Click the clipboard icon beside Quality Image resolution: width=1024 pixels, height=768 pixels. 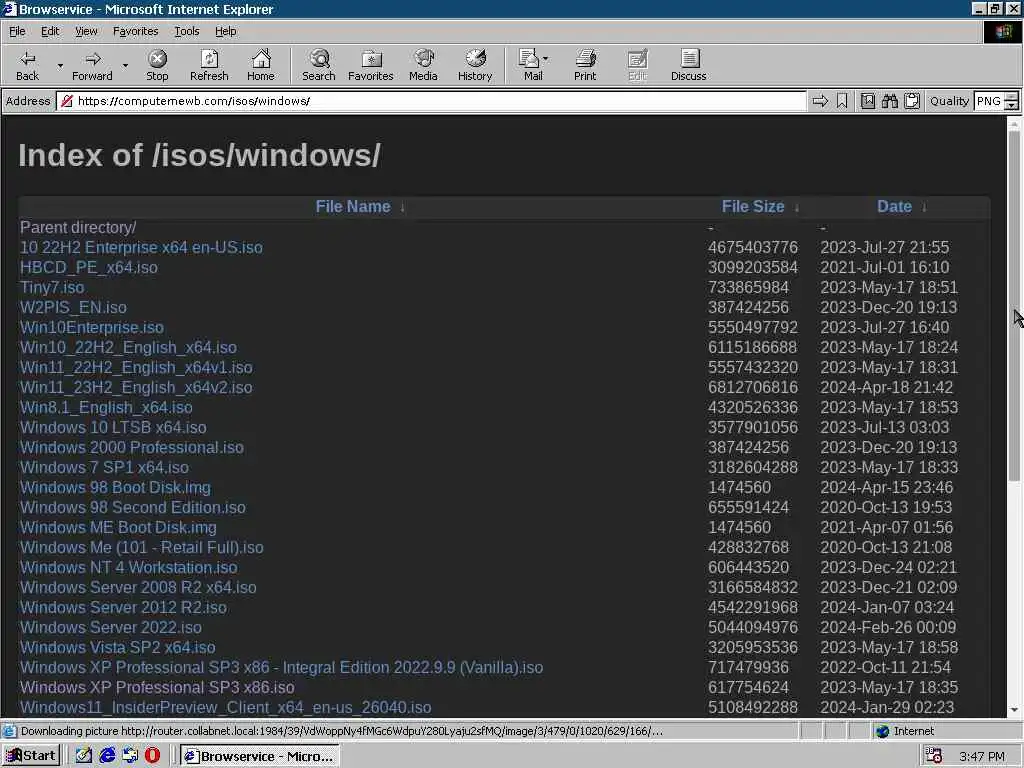point(912,101)
